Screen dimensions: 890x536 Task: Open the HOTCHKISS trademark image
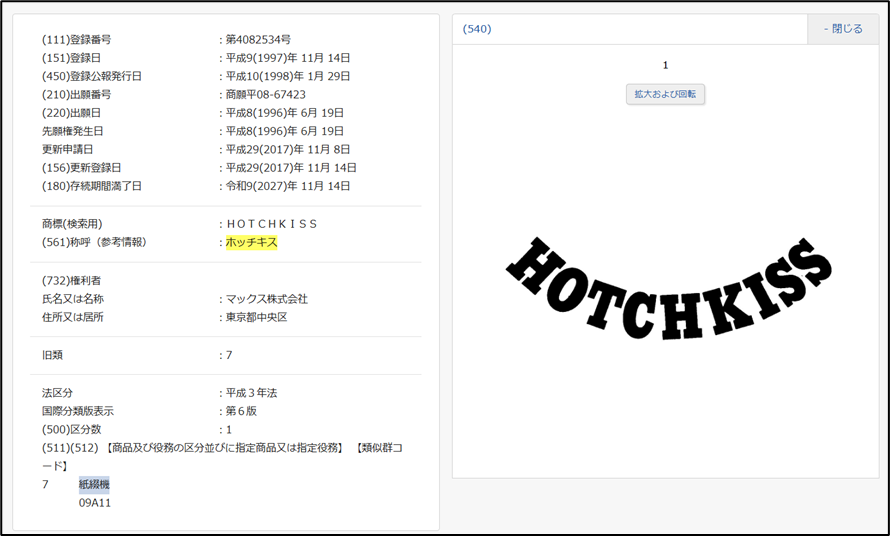tap(669, 288)
